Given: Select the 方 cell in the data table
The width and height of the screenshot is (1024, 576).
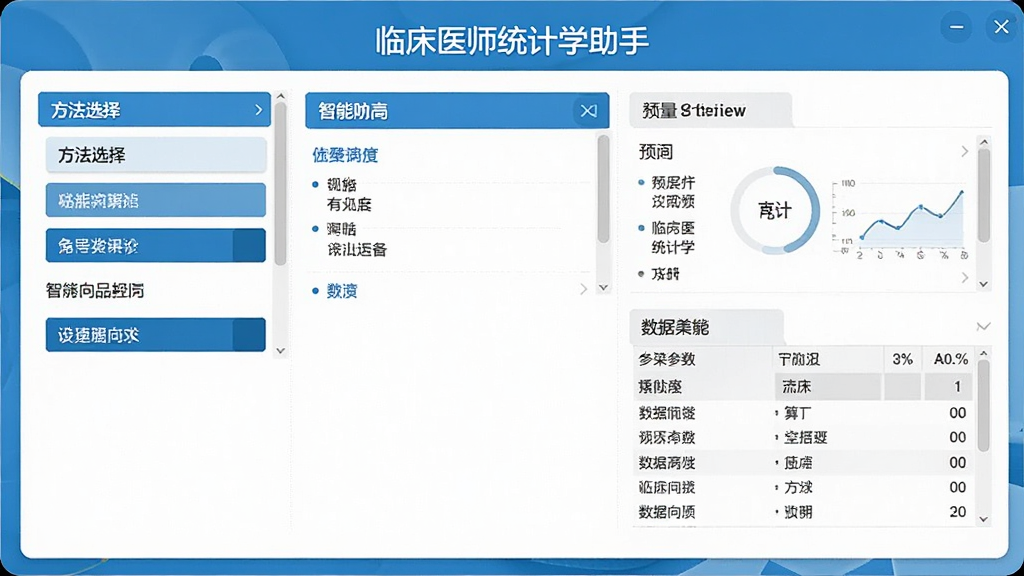Looking at the screenshot, I should click(x=798, y=487).
